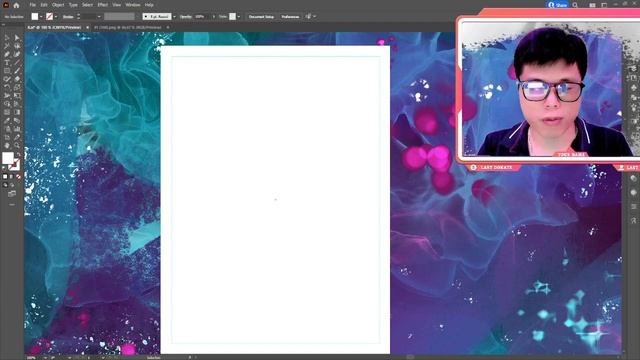The width and height of the screenshot is (640, 360).
Task: Pick the Eyedropper tool
Action: (x=7, y=120)
